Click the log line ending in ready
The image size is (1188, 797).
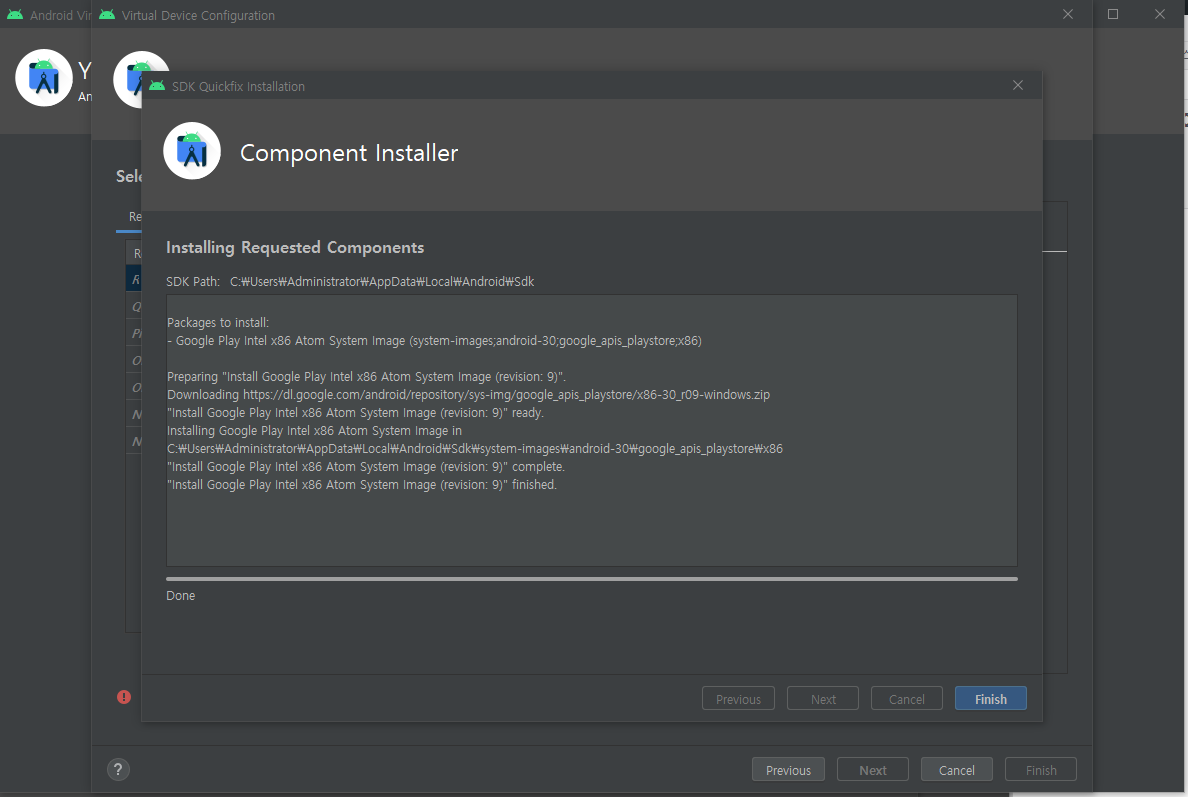tap(355, 413)
